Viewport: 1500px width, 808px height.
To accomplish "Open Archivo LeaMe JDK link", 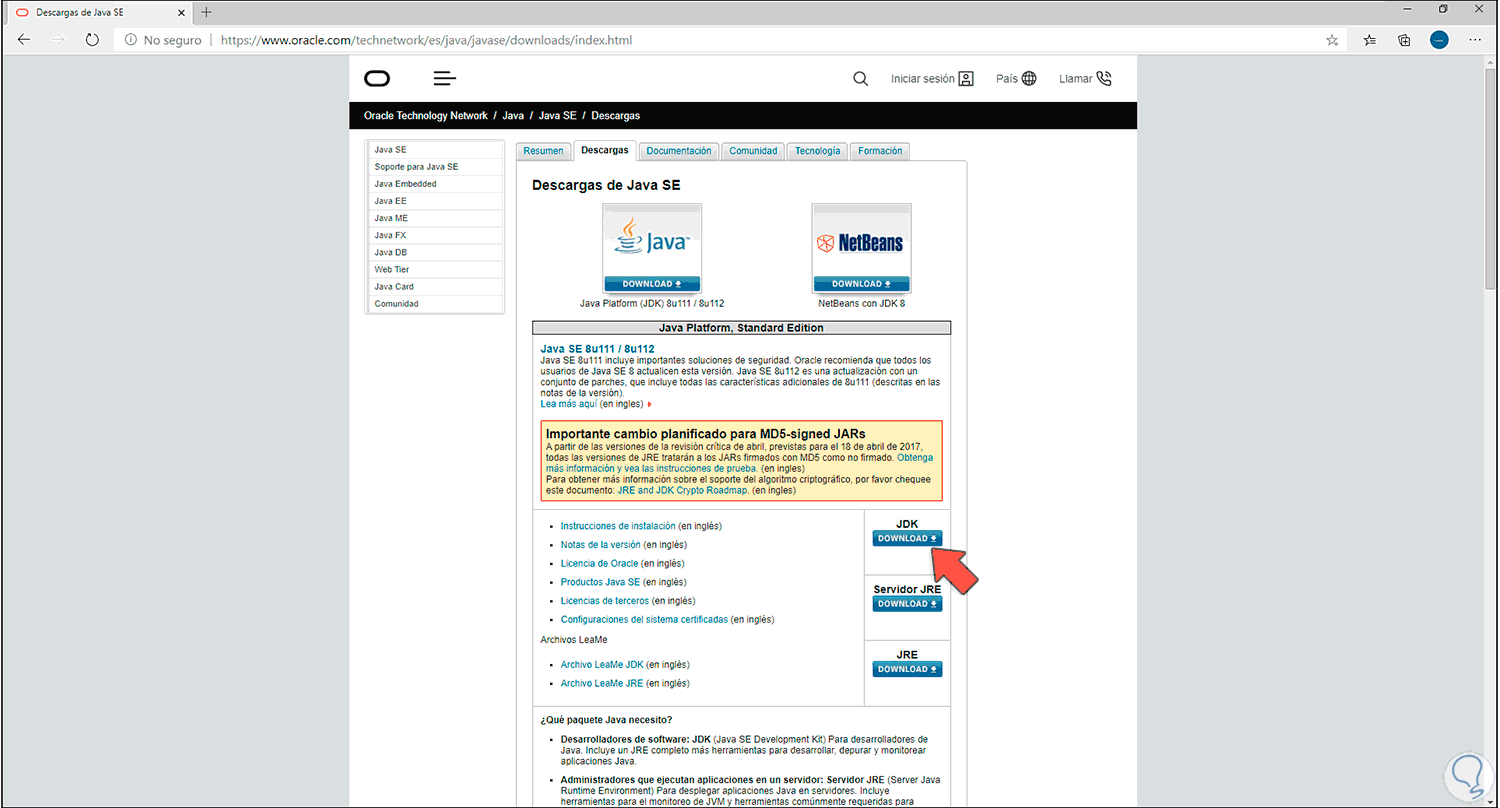I will point(602,665).
